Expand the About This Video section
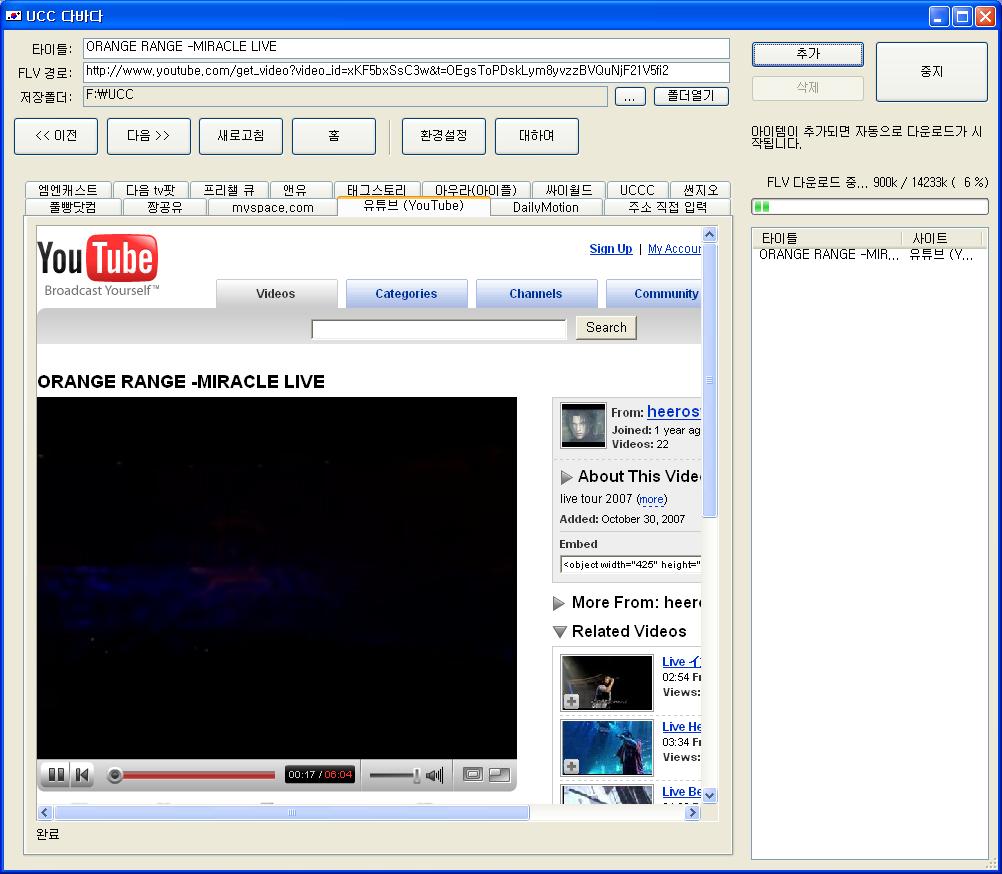Viewport: 1002px width, 874px height. click(566, 477)
